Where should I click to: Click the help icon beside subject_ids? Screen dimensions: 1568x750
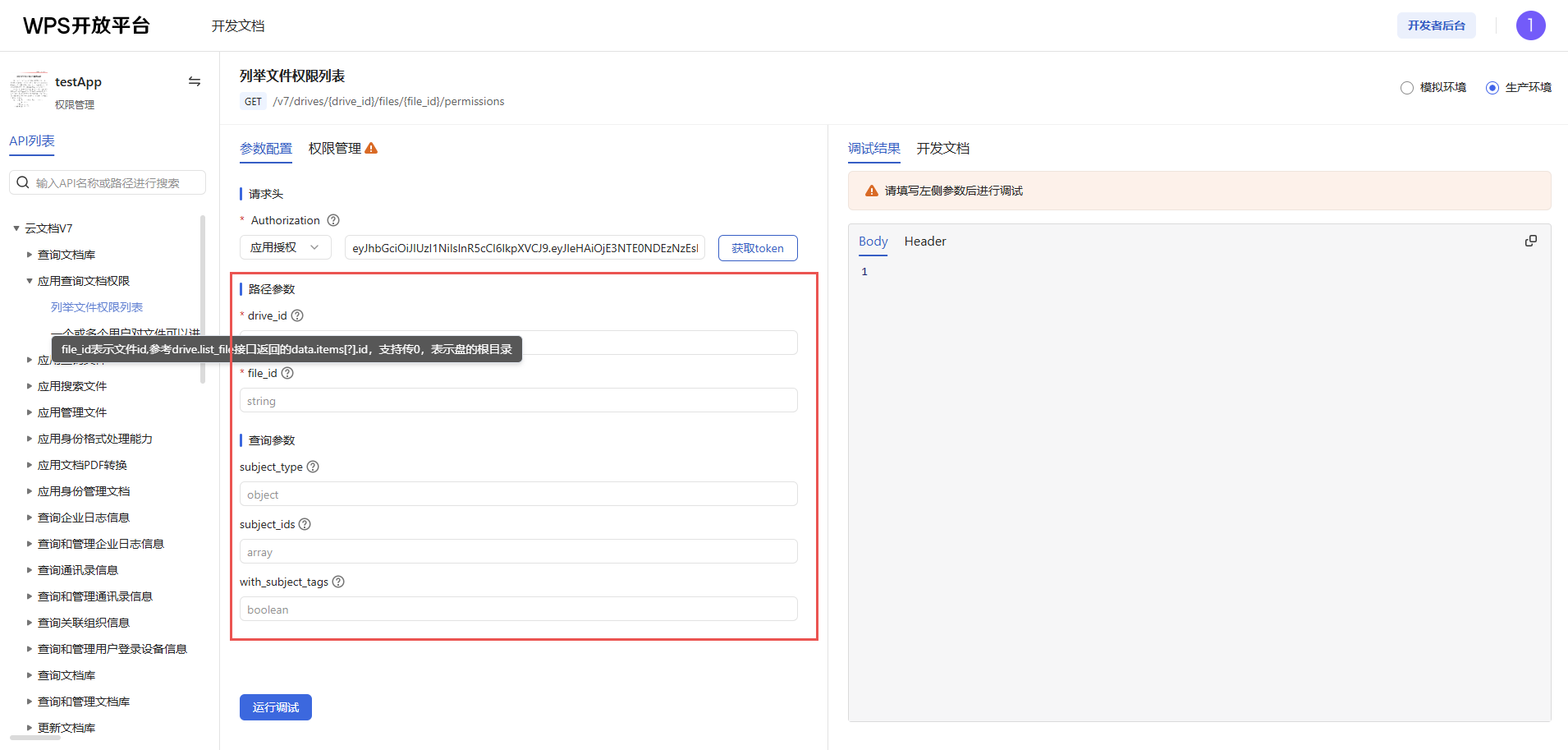pyautogui.click(x=305, y=524)
